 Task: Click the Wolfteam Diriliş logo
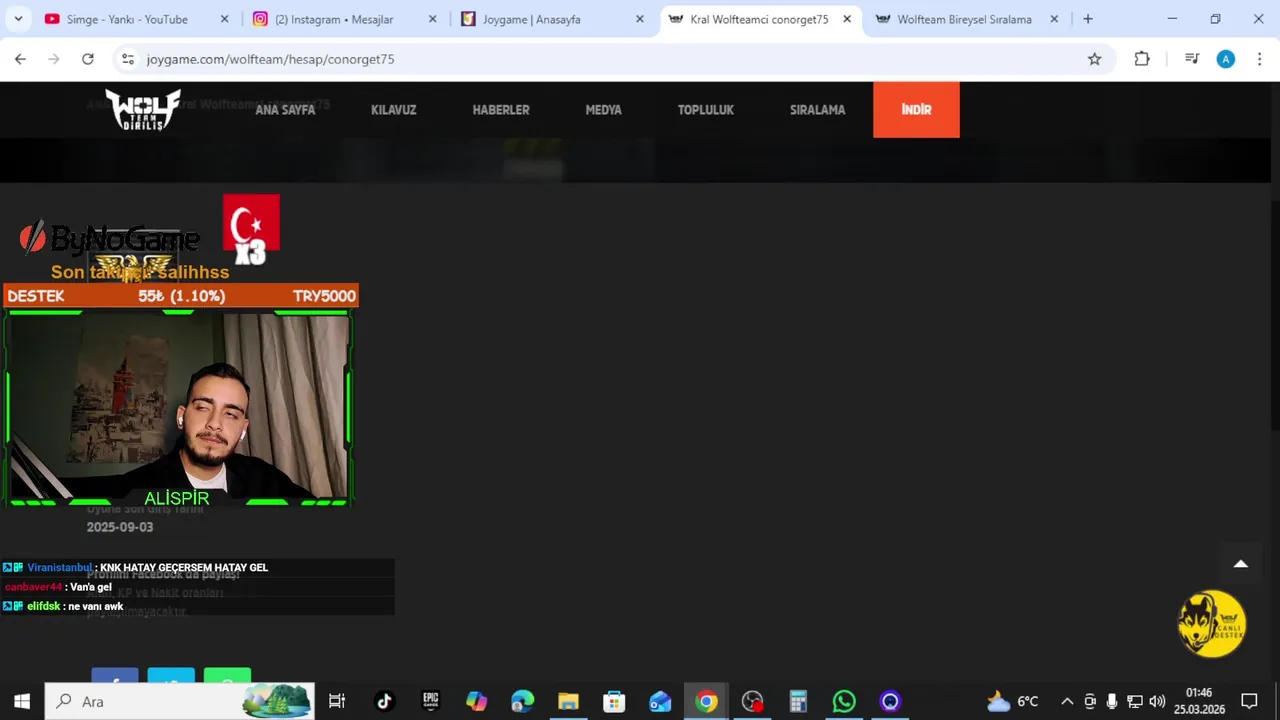(x=143, y=110)
